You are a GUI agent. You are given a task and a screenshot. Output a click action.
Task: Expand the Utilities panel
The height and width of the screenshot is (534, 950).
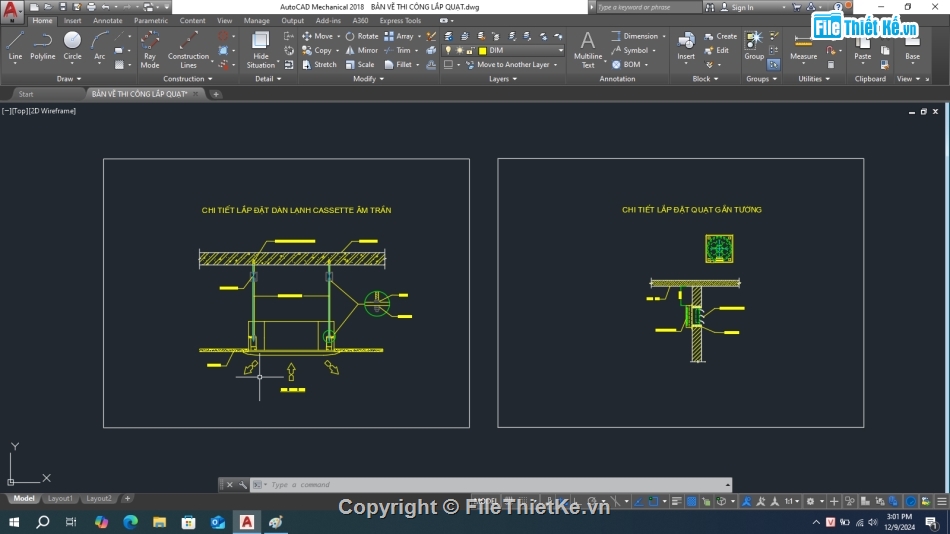coord(814,79)
